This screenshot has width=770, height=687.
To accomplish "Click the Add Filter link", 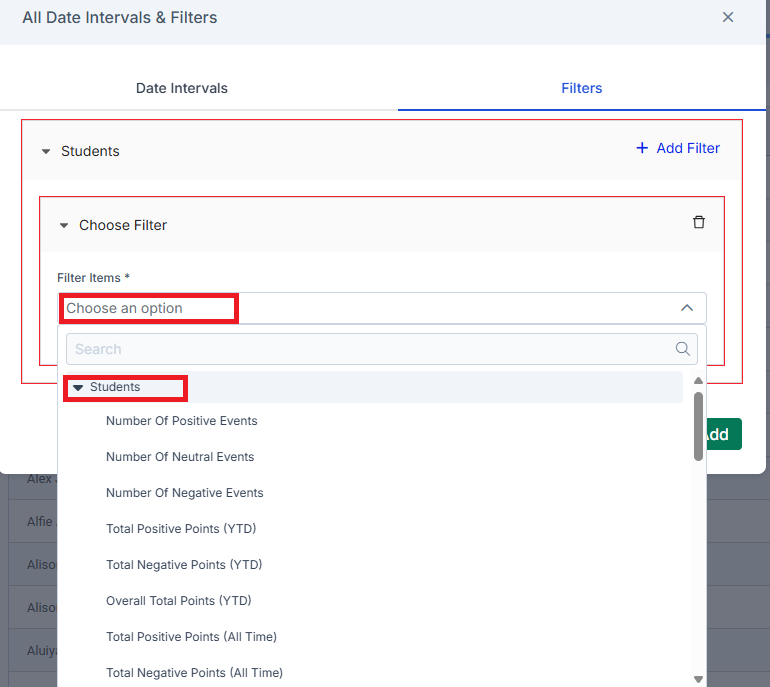I will click(678, 148).
